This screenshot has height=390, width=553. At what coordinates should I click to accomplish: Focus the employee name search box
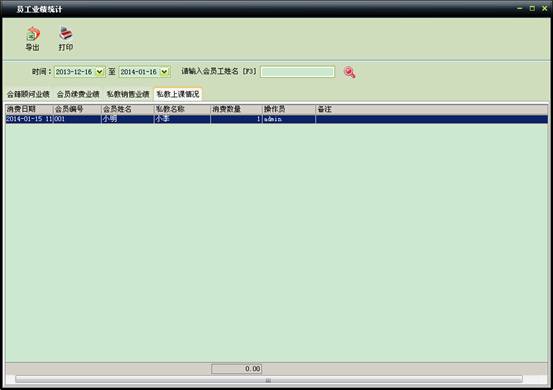(x=297, y=72)
